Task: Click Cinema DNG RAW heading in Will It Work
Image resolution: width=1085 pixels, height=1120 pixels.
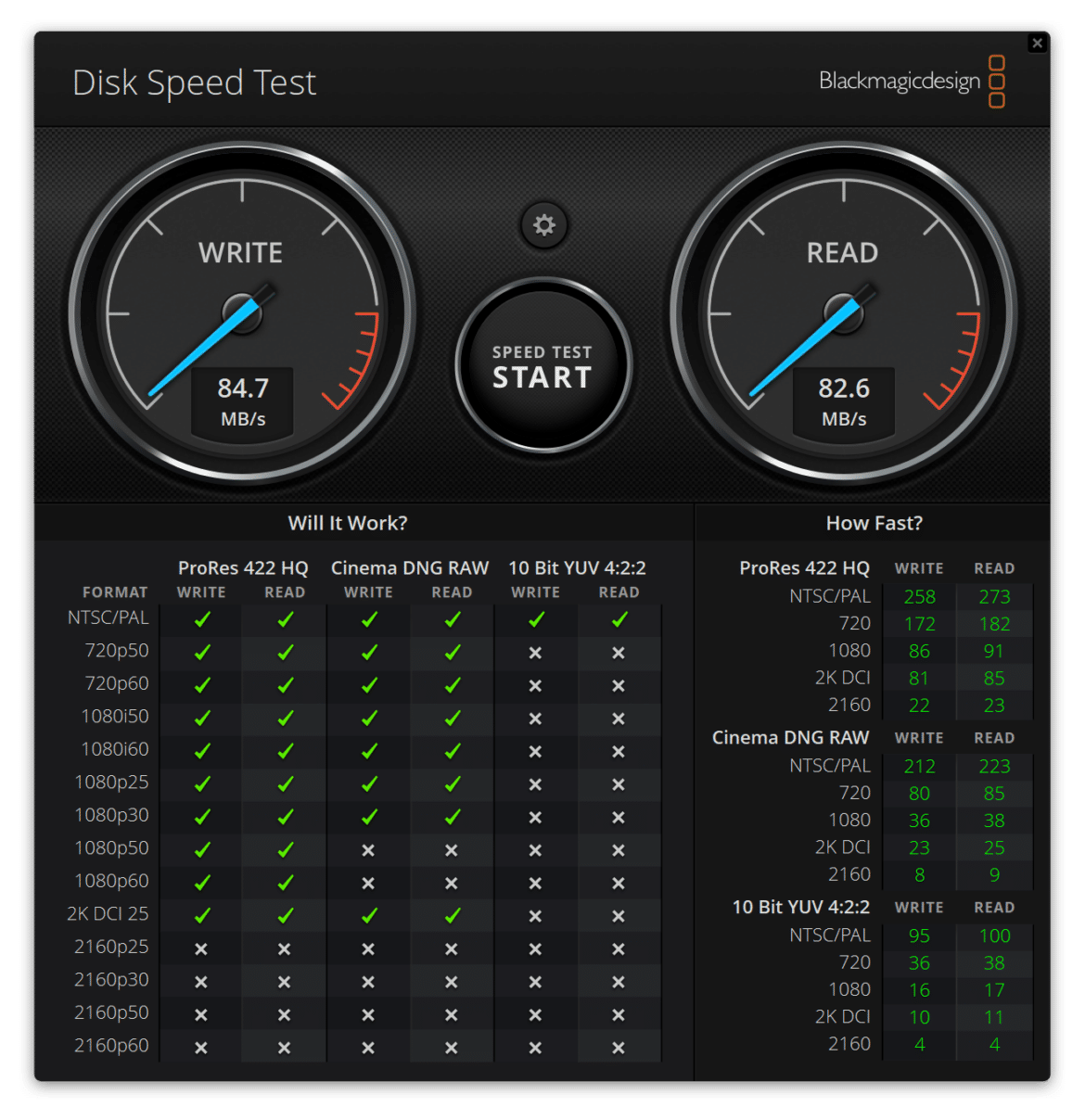Action: pos(410,567)
